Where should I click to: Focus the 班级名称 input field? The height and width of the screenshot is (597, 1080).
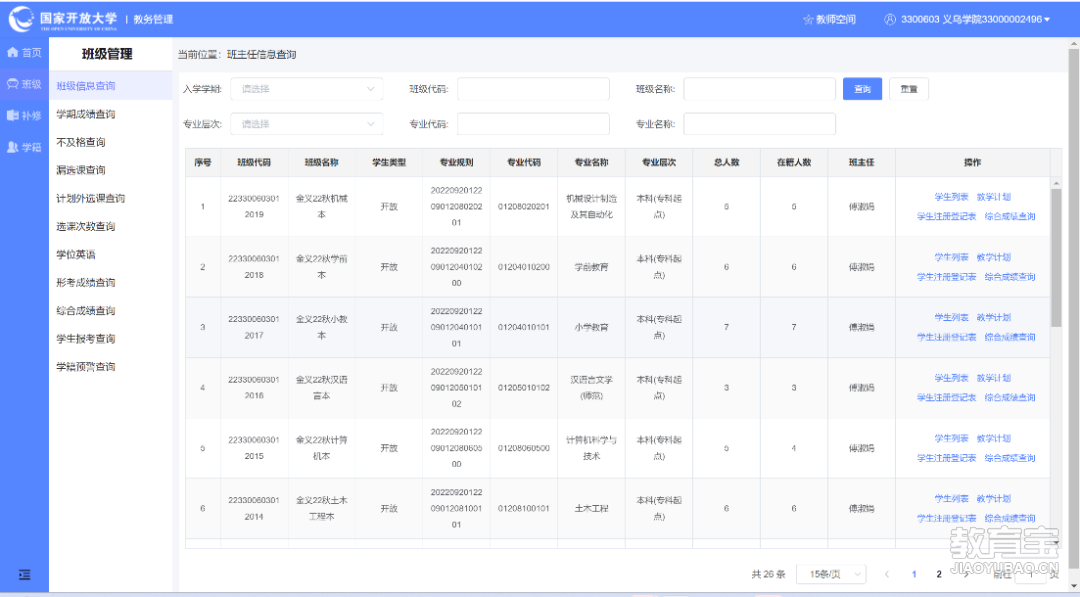pos(760,89)
